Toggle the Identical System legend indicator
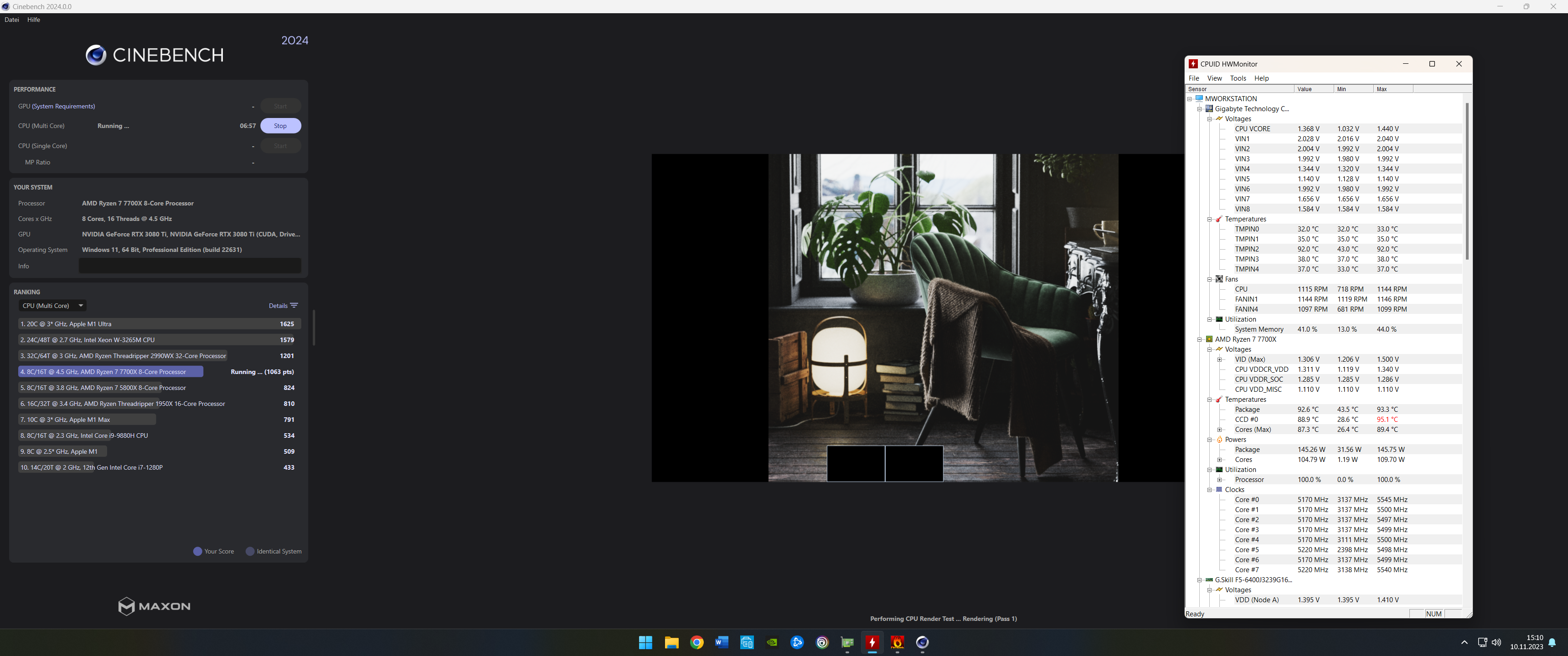The height and width of the screenshot is (656, 1568). coord(250,551)
